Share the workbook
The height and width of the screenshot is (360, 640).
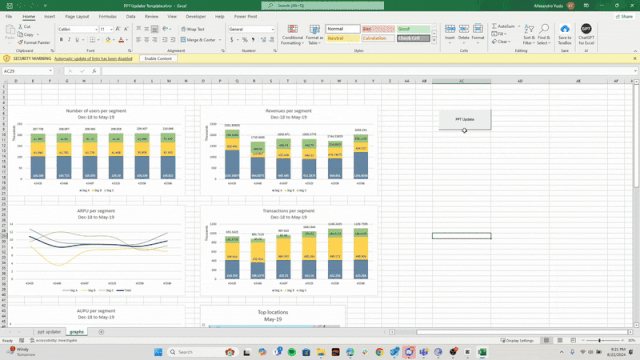[624, 17]
